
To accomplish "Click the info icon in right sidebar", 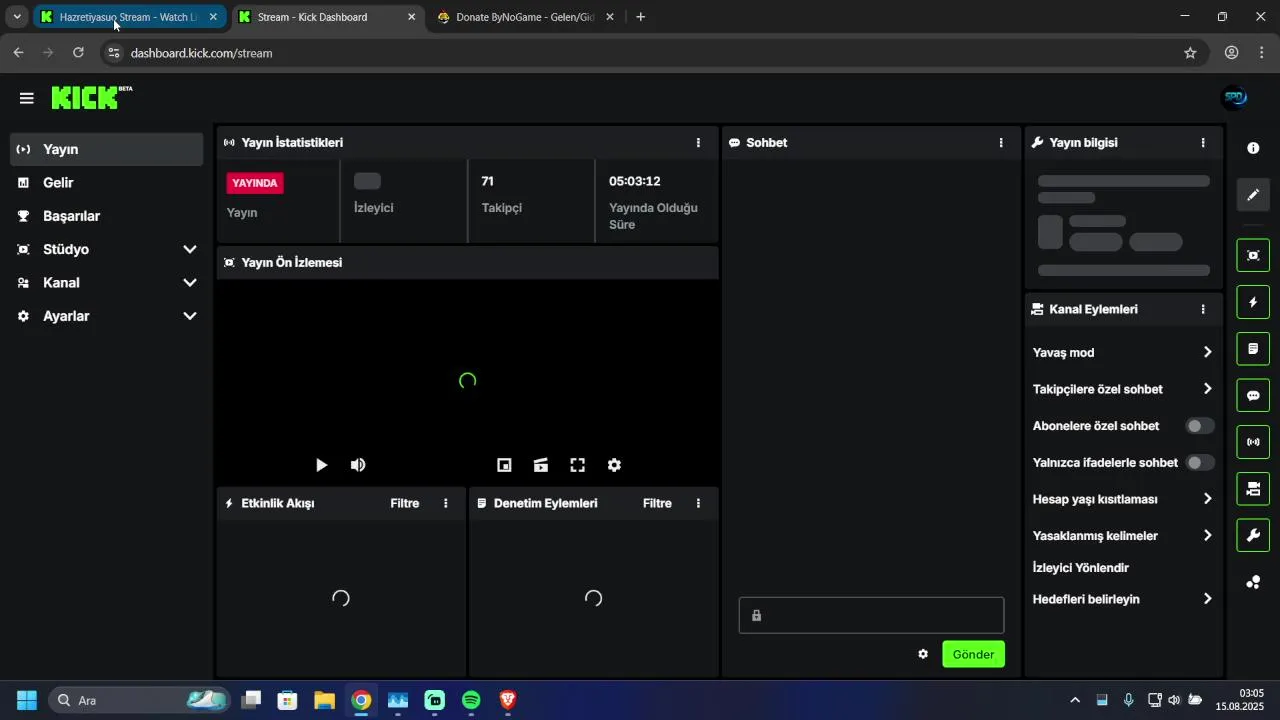I will (x=1253, y=148).
